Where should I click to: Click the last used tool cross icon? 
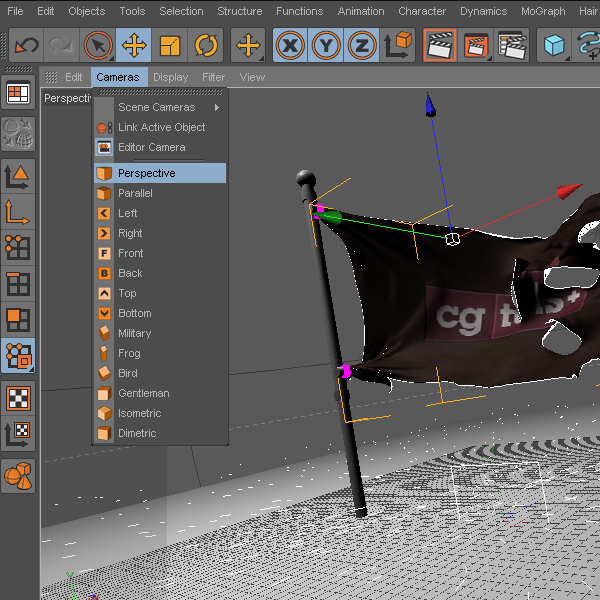[248, 45]
